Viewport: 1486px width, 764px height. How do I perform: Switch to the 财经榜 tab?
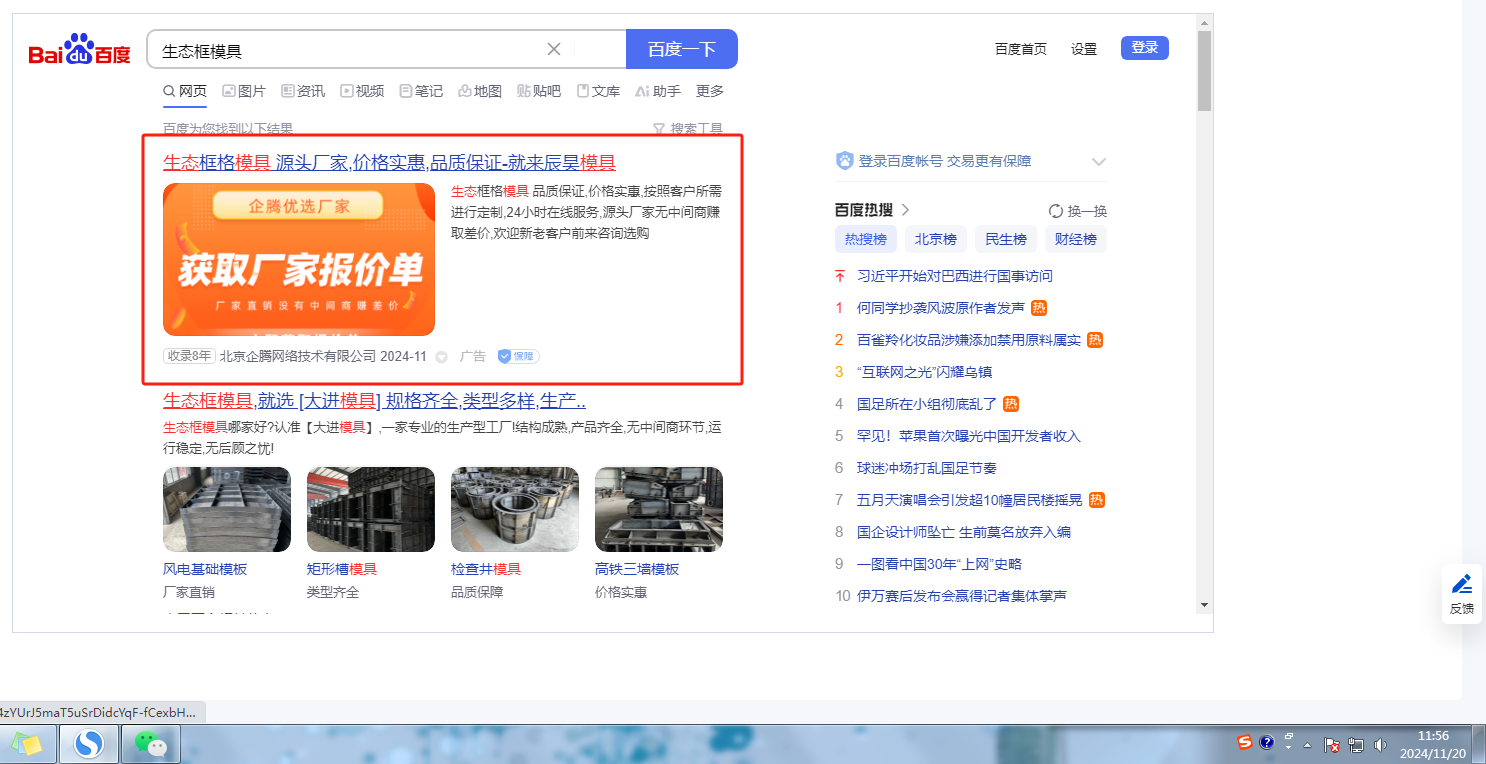[x=1076, y=239]
